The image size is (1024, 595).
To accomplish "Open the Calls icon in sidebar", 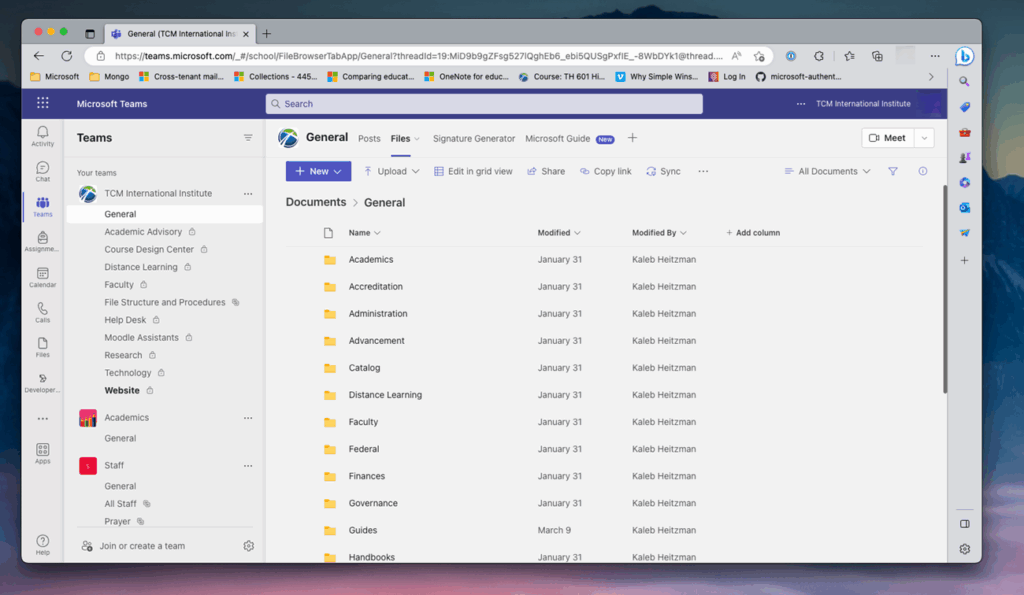I will (42, 312).
